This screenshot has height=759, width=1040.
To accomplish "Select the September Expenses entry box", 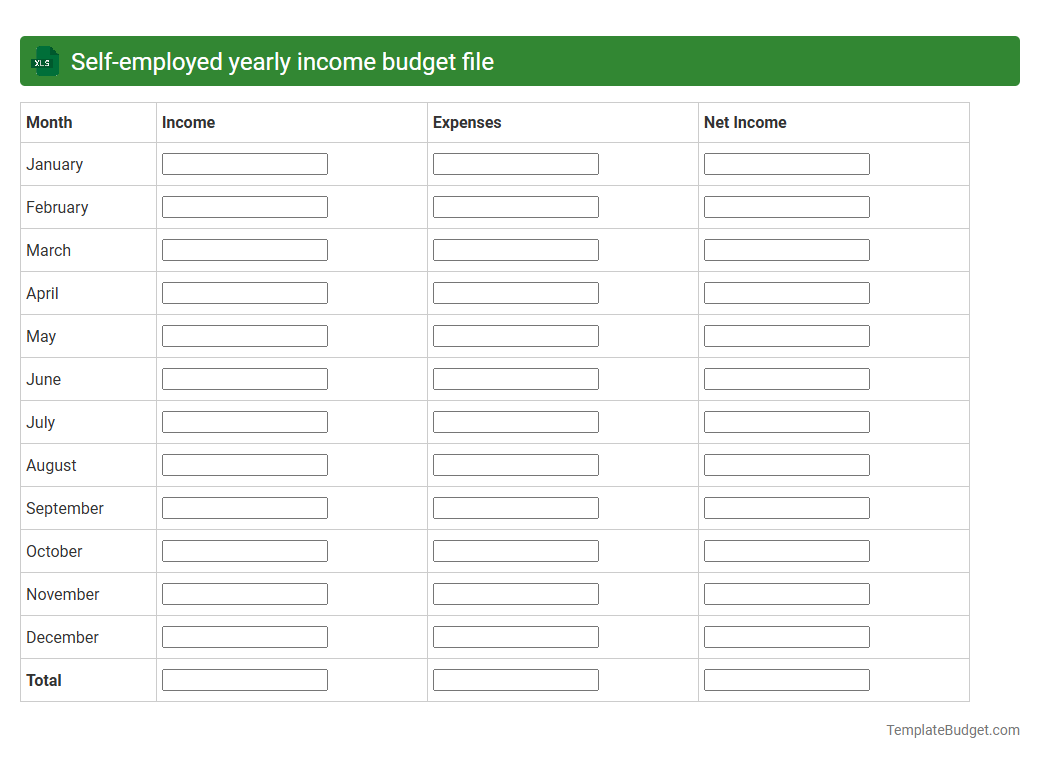I will coord(515,507).
